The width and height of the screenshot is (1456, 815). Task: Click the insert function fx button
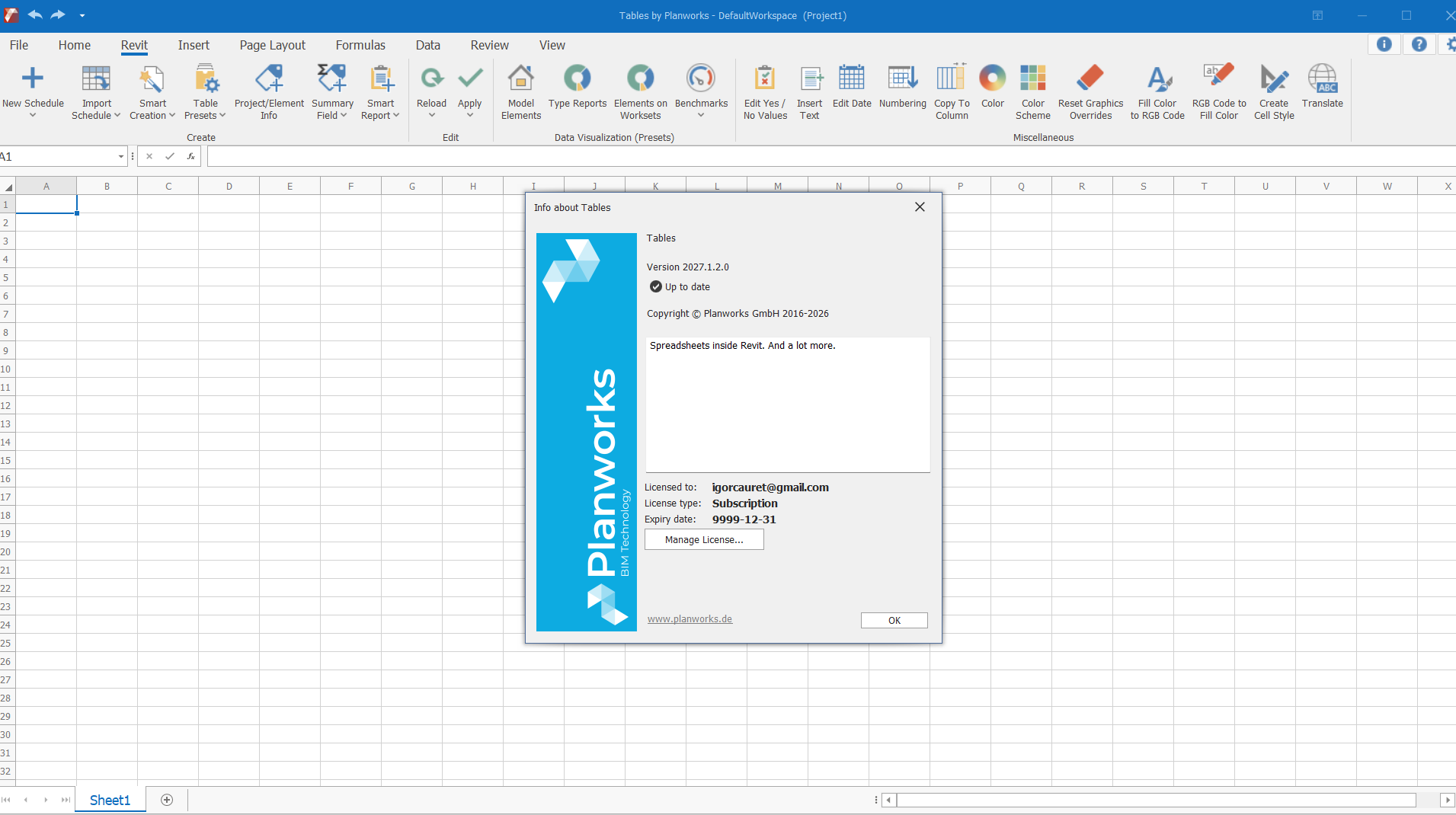click(190, 157)
